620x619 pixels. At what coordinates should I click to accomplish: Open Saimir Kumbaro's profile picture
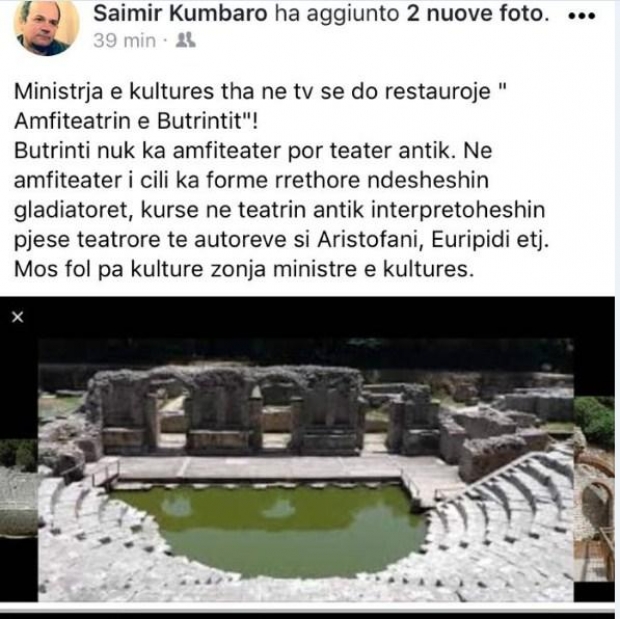click(46, 27)
